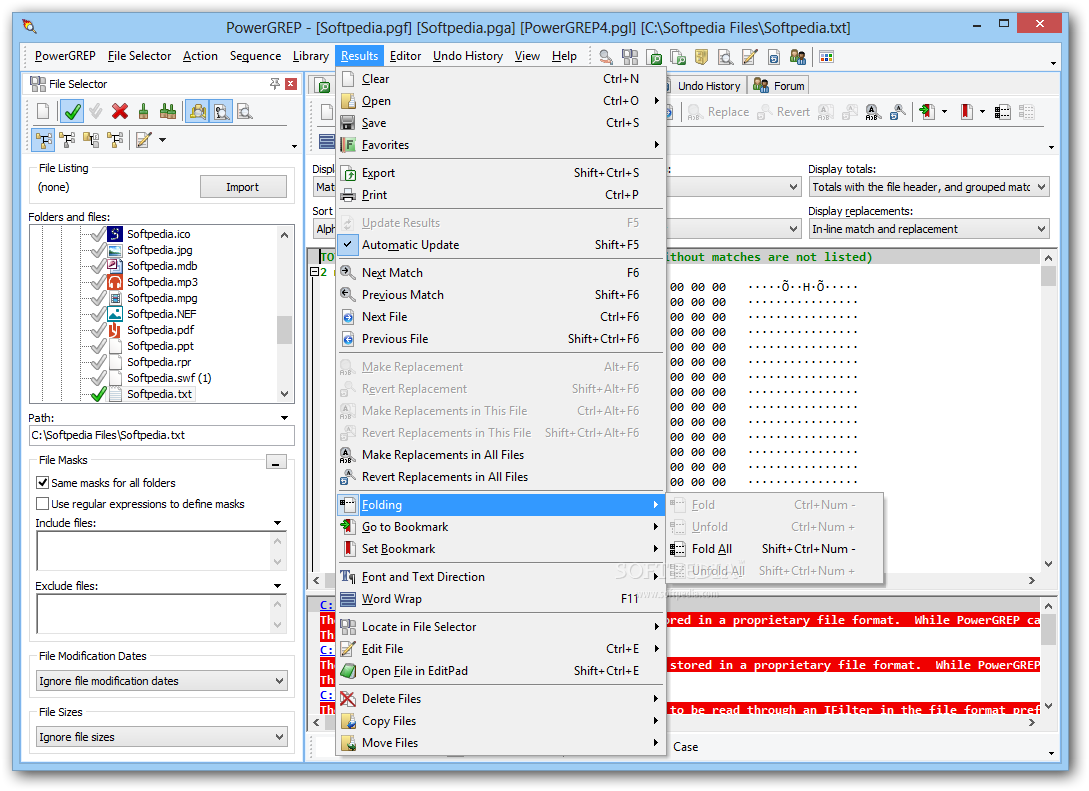Click Revert Replacements in All Files toolbar icon
This screenshot has width=1089, height=791.
pos(897,112)
